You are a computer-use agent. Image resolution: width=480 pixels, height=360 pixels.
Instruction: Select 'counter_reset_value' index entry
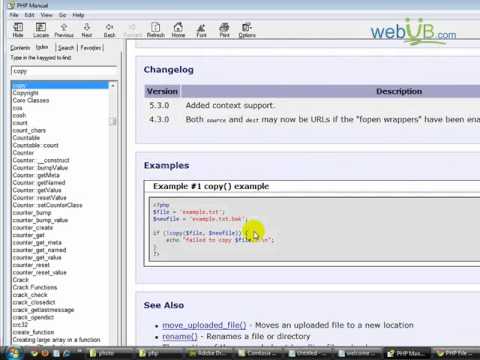coord(40,273)
